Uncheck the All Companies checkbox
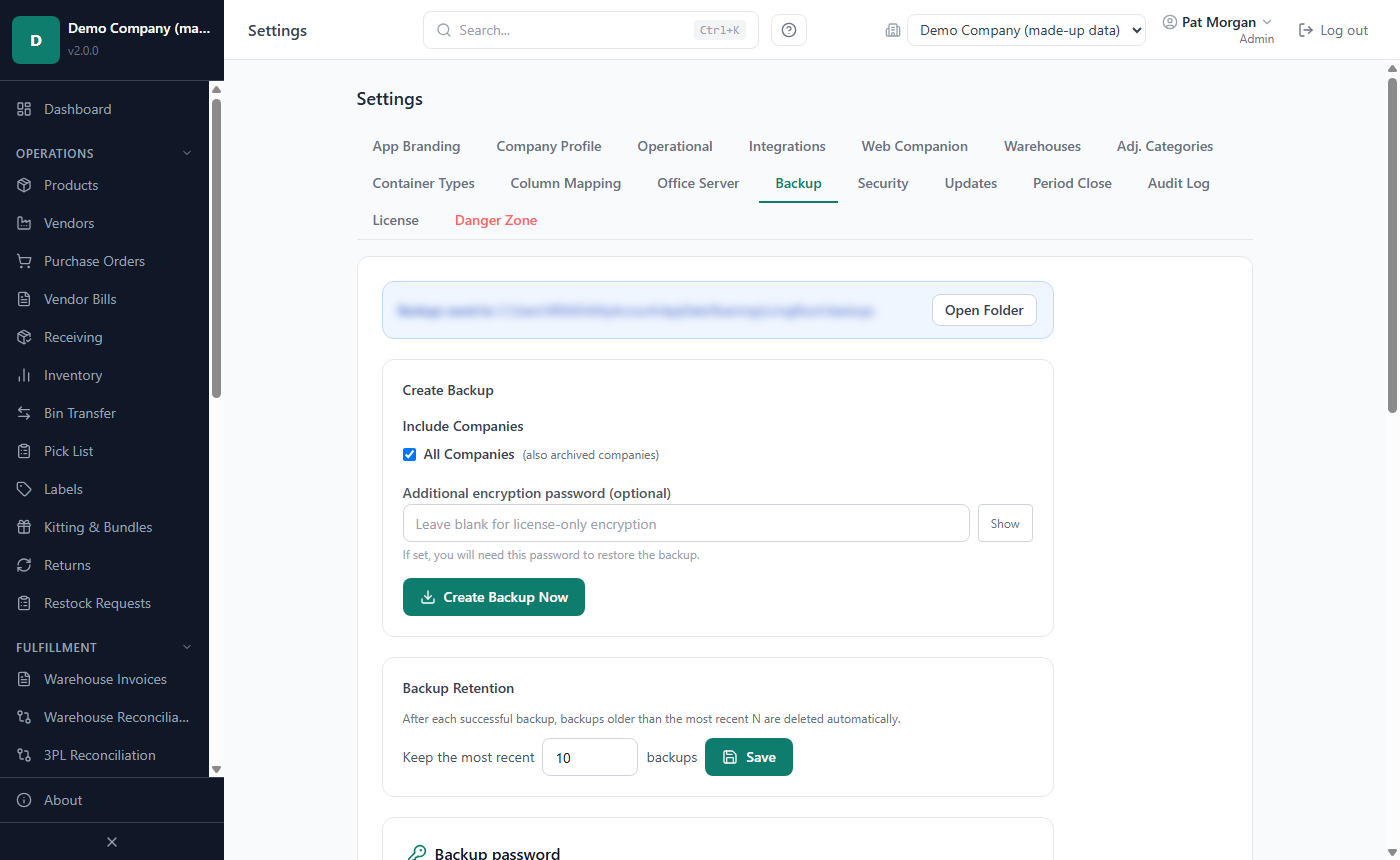The height and width of the screenshot is (860, 1400). click(x=409, y=454)
